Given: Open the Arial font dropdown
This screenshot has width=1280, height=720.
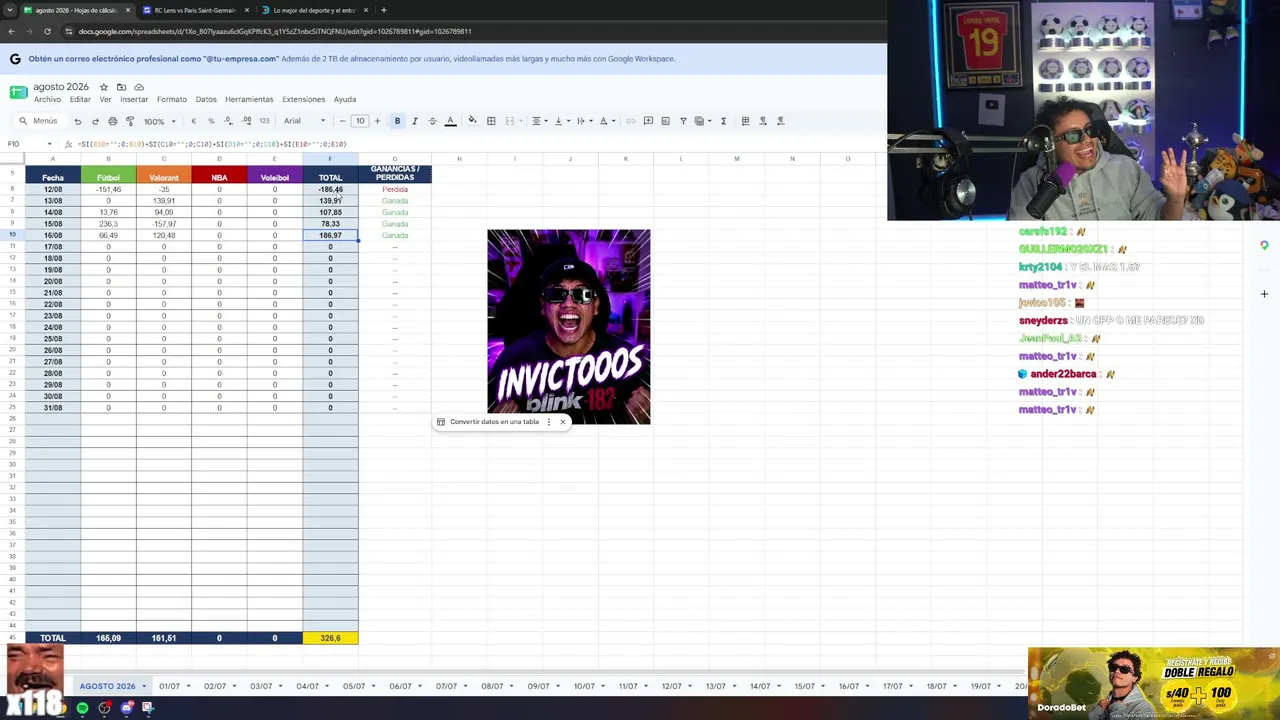Looking at the screenshot, I should [x=304, y=121].
